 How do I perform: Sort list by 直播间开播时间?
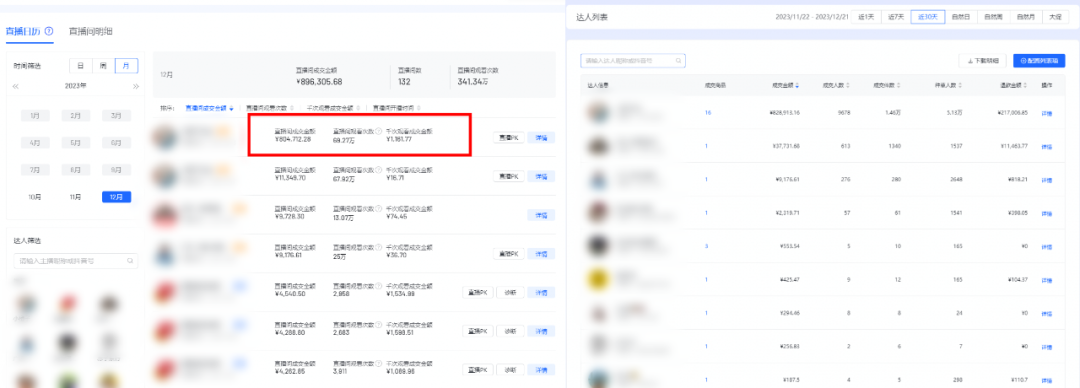tap(397, 108)
